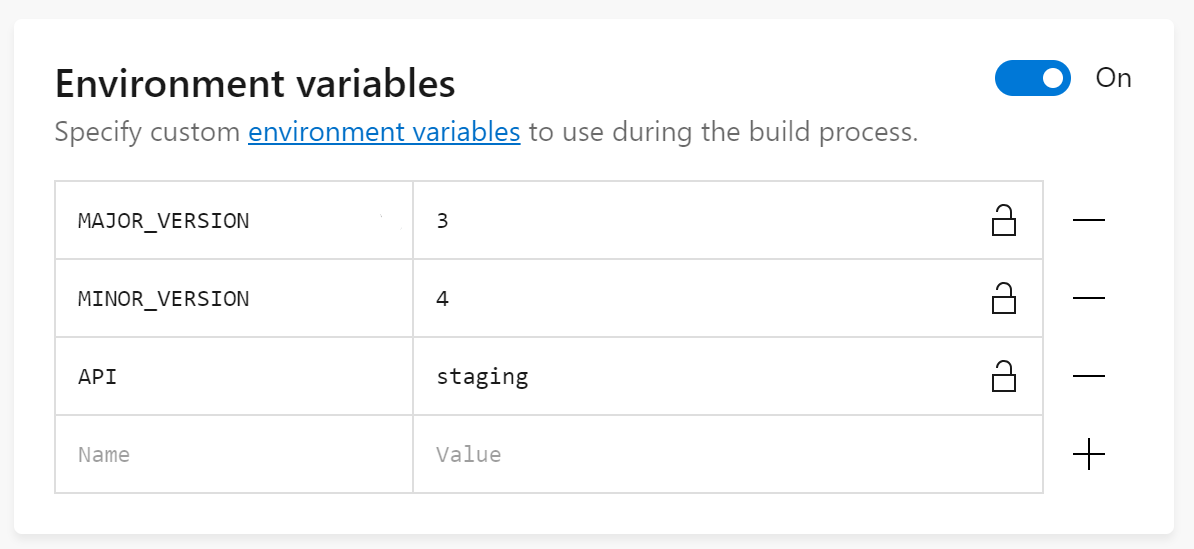Focus the API name field
Image resolution: width=1194 pixels, height=549 pixels.
click(234, 377)
